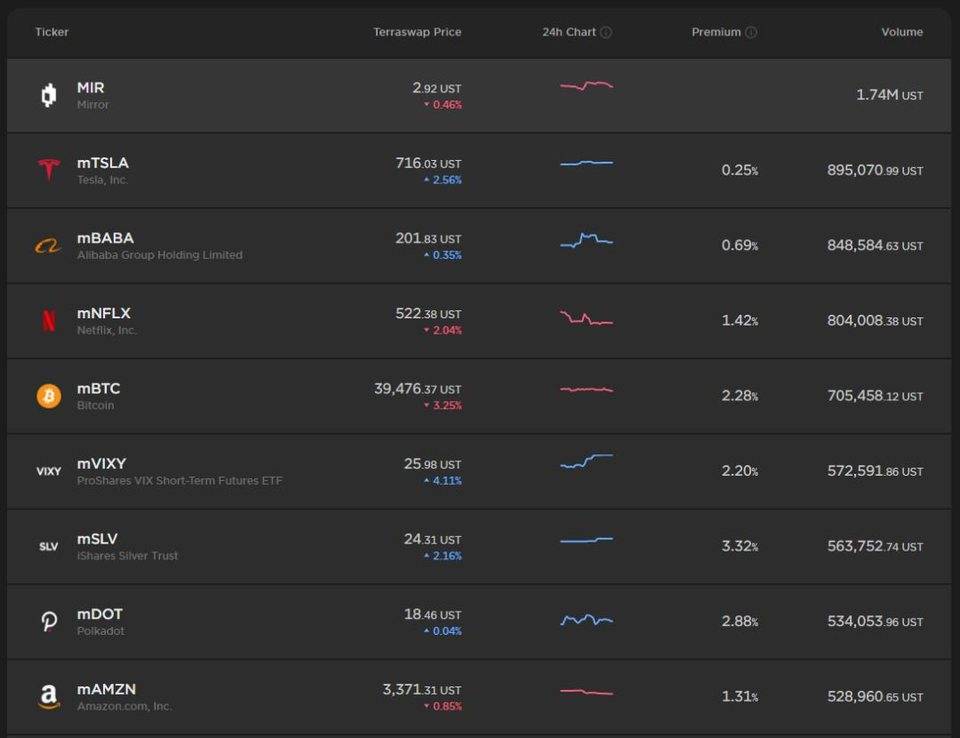Image resolution: width=960 pixels, height=738 pixels.
Task: Click the MIR price 2.92 UST
Action: (x=437, y=88)
